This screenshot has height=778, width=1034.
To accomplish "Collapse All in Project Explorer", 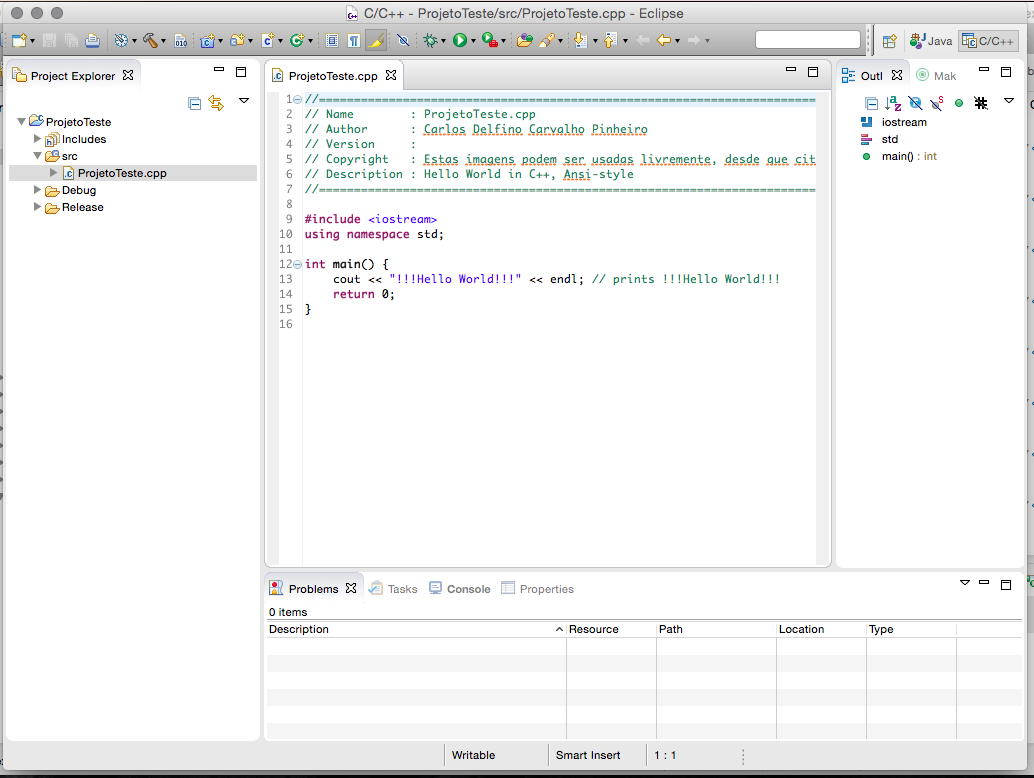I will coord(195,103).
